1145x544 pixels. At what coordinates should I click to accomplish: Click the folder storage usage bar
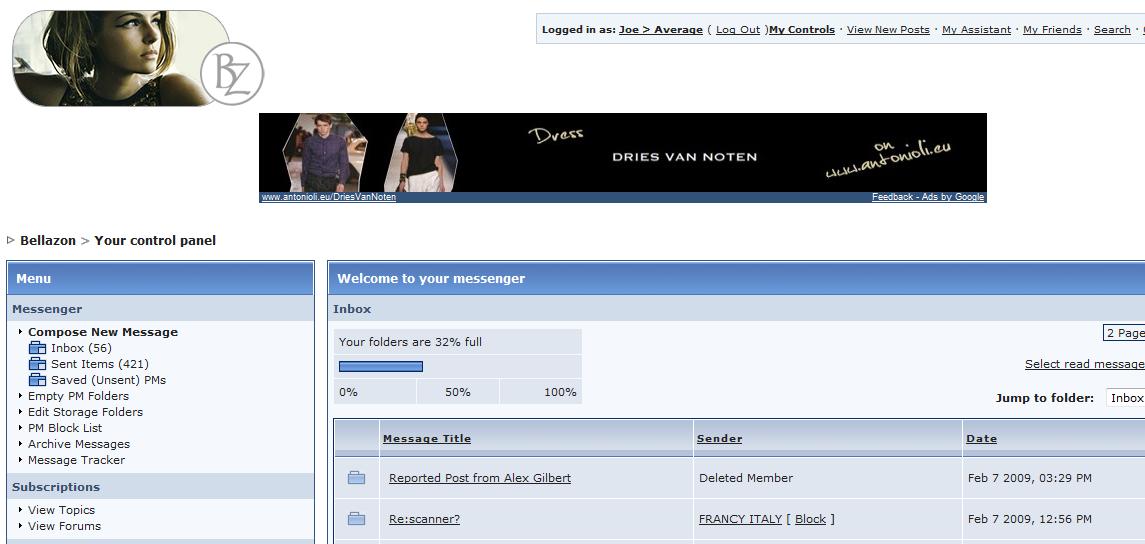point(381,366)
